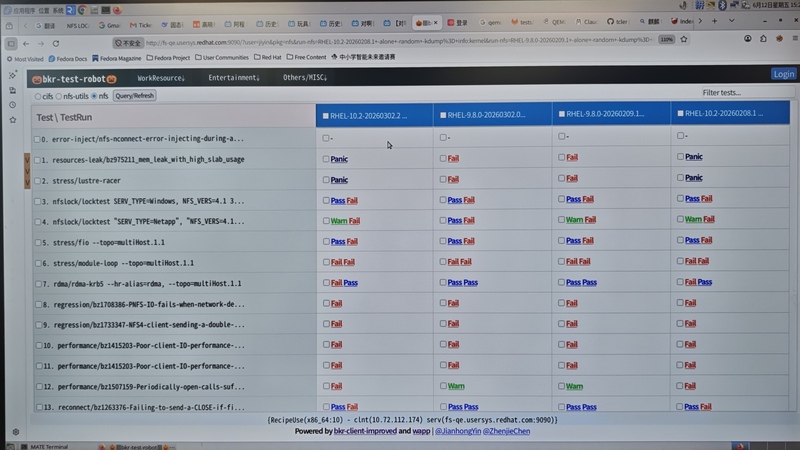Open the browser application menu icon at far right
The width and height of the screenshot is (800, 450).
794,38
